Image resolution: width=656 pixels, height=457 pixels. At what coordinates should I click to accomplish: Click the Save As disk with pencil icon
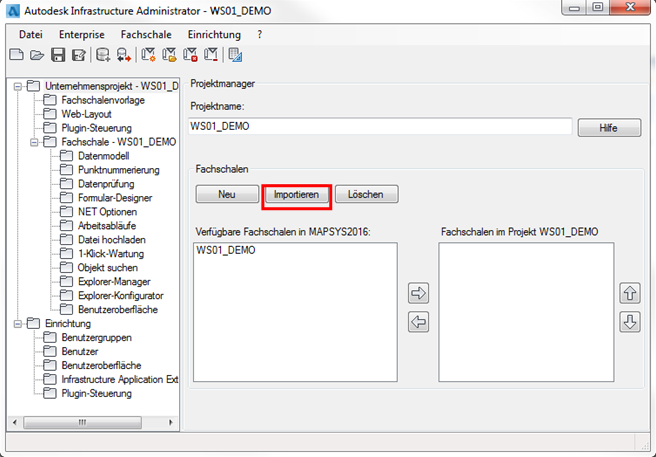(79, 55)
